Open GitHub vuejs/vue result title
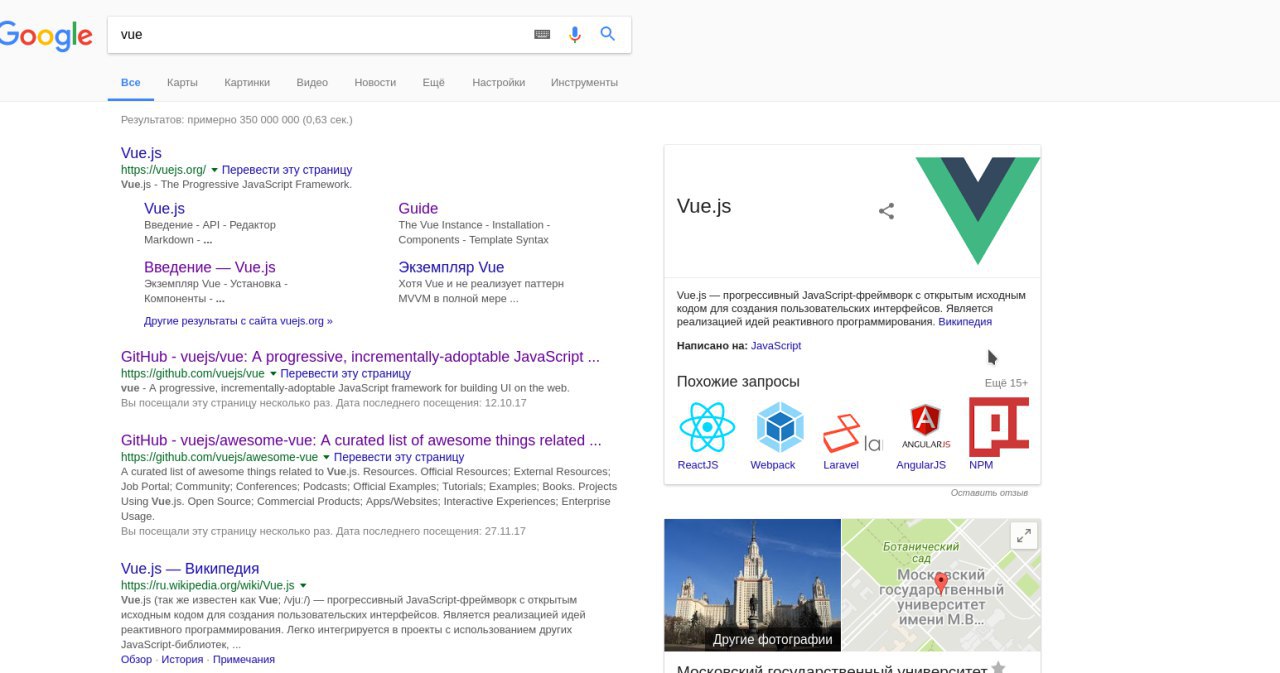The height and width of the screenshot is (673, 1280). point(360,356)
